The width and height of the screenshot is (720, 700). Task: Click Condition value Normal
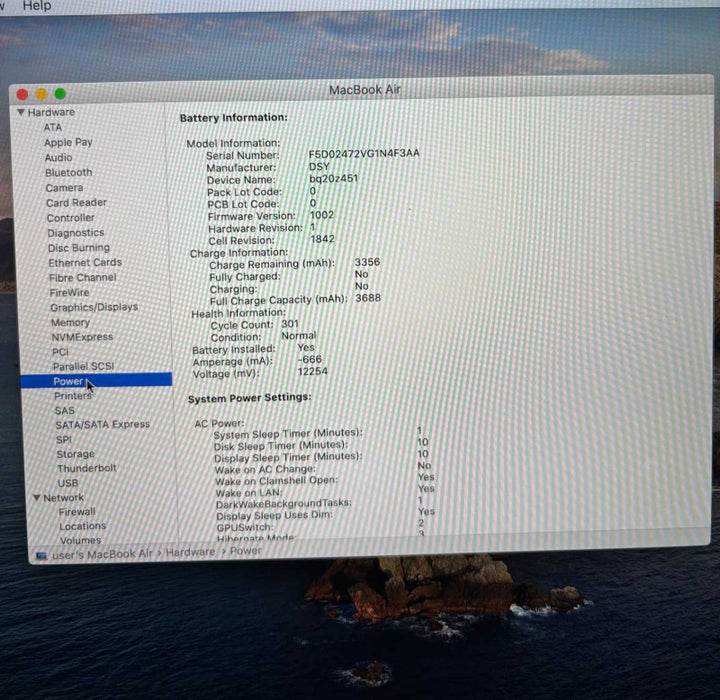tap(298, 336)
